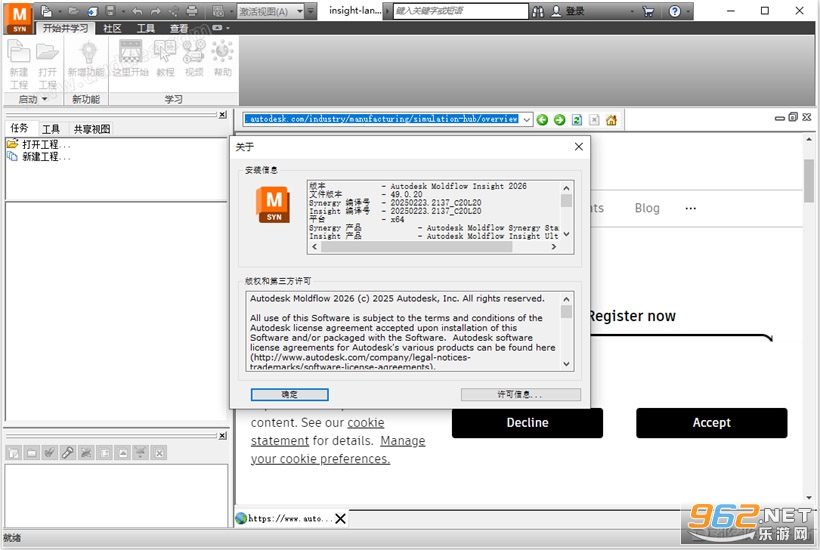This screenshot has height=550, width=820.
Task: Close the lower-left layers pane
Action: (x=223, y=436)
